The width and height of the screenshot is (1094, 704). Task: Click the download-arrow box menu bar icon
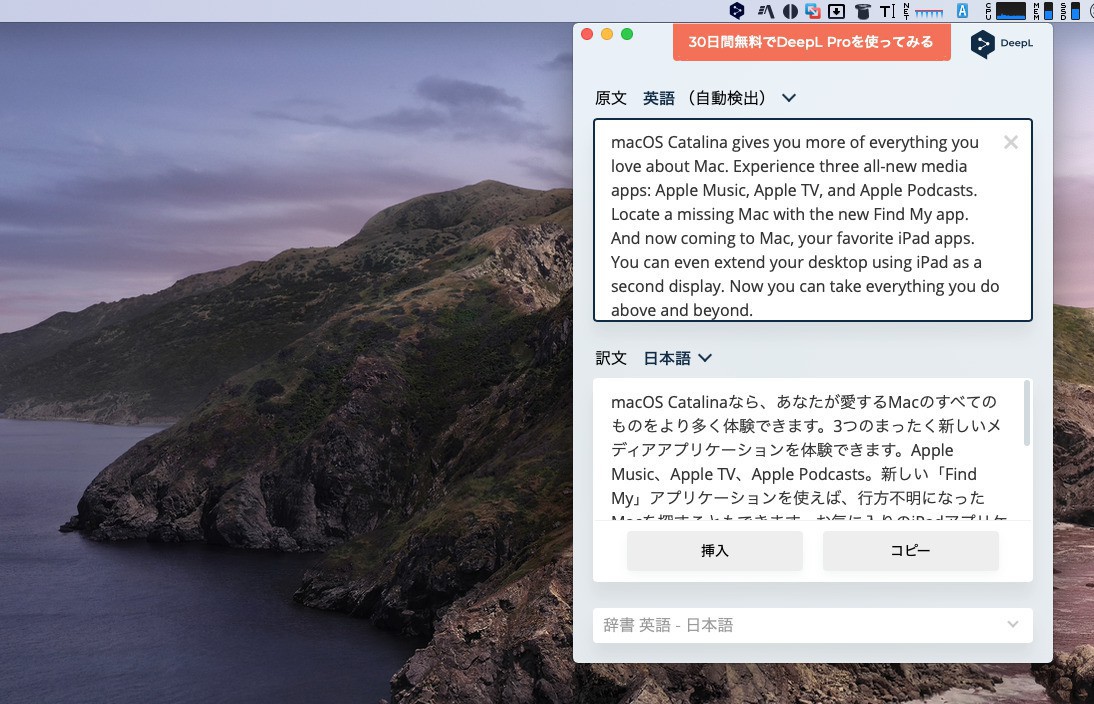click(x=837, y=10)
